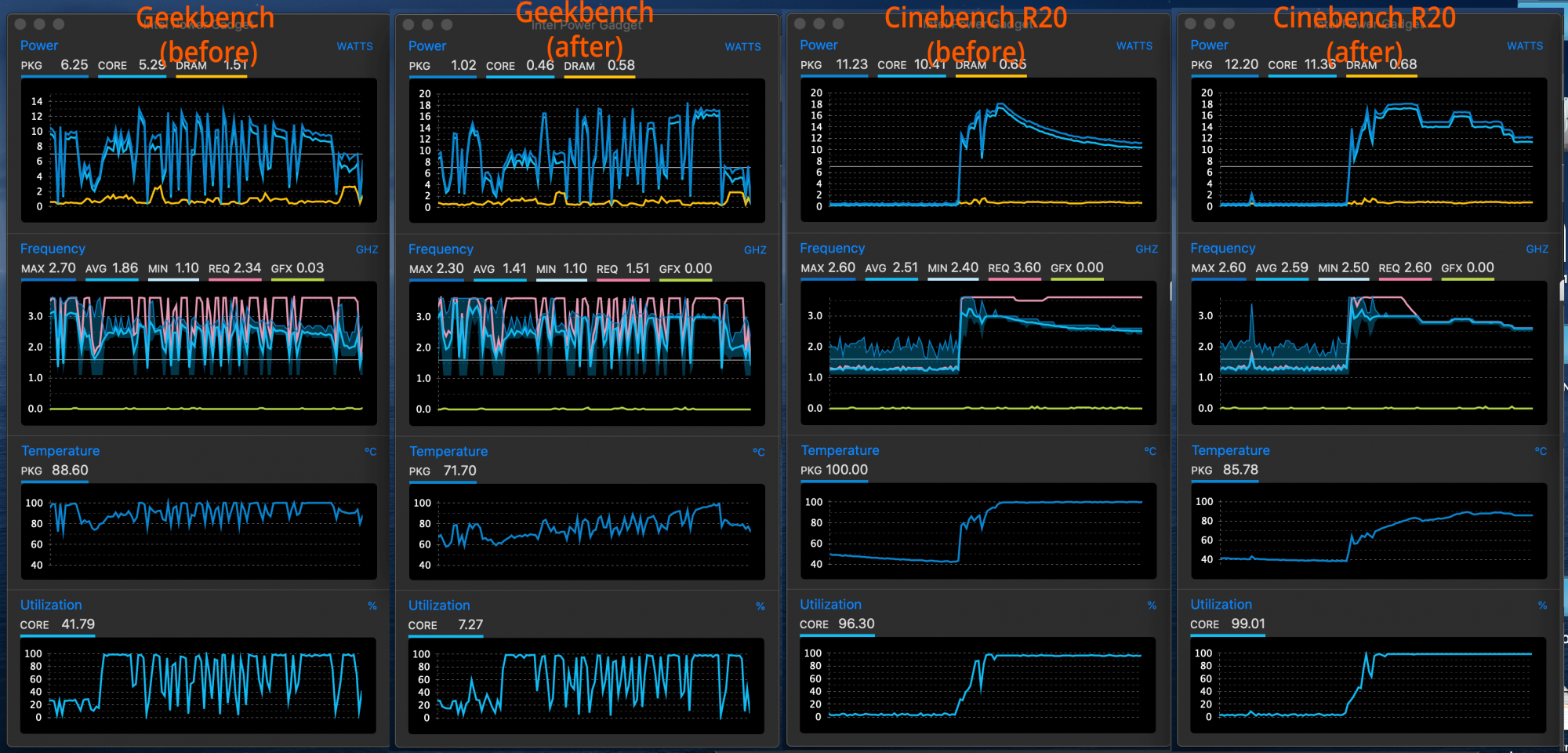Screen dimensions: 1568x753
Task: Click 'Temperature' heading in Cinebench R20 (before) window
Action: [840, 451]
